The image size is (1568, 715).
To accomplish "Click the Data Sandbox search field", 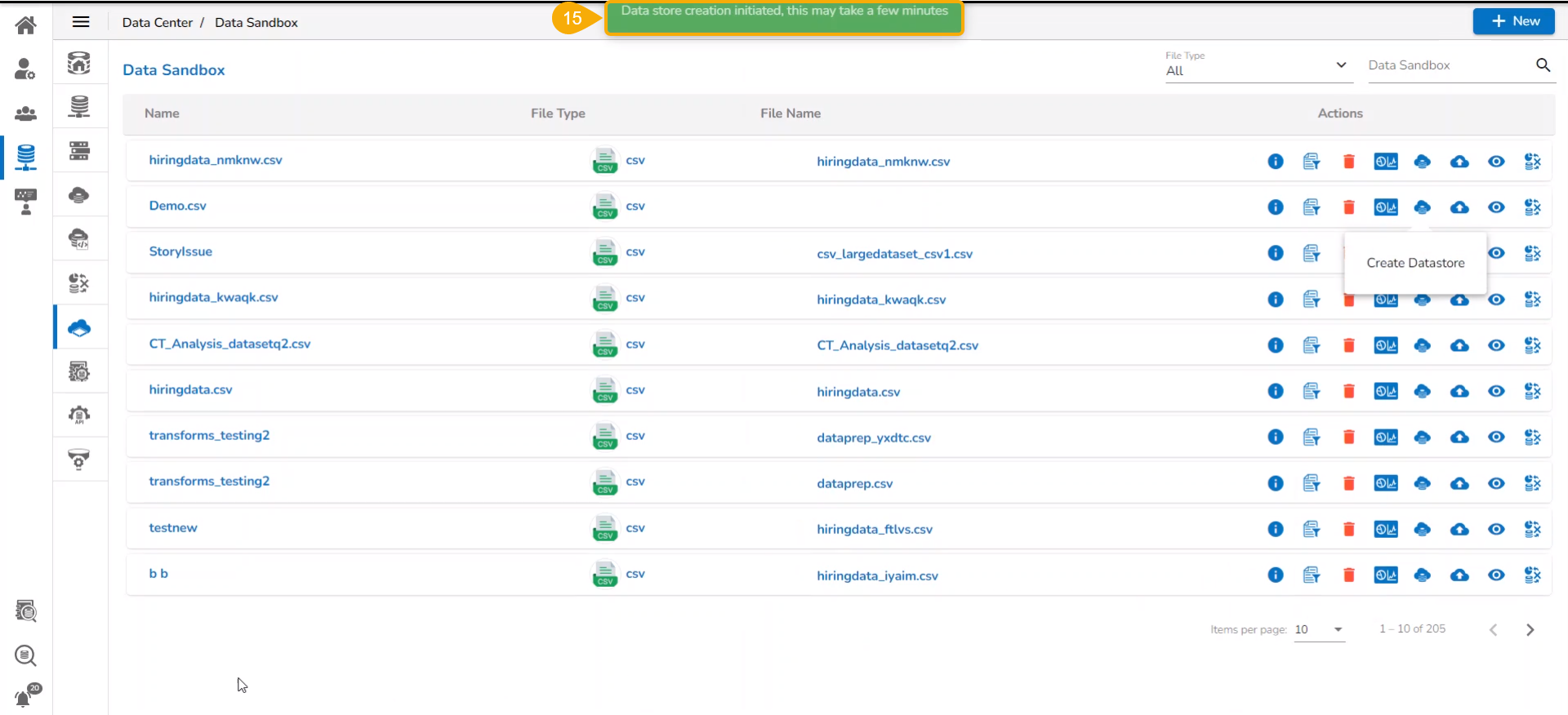I will coord(1450,65).
